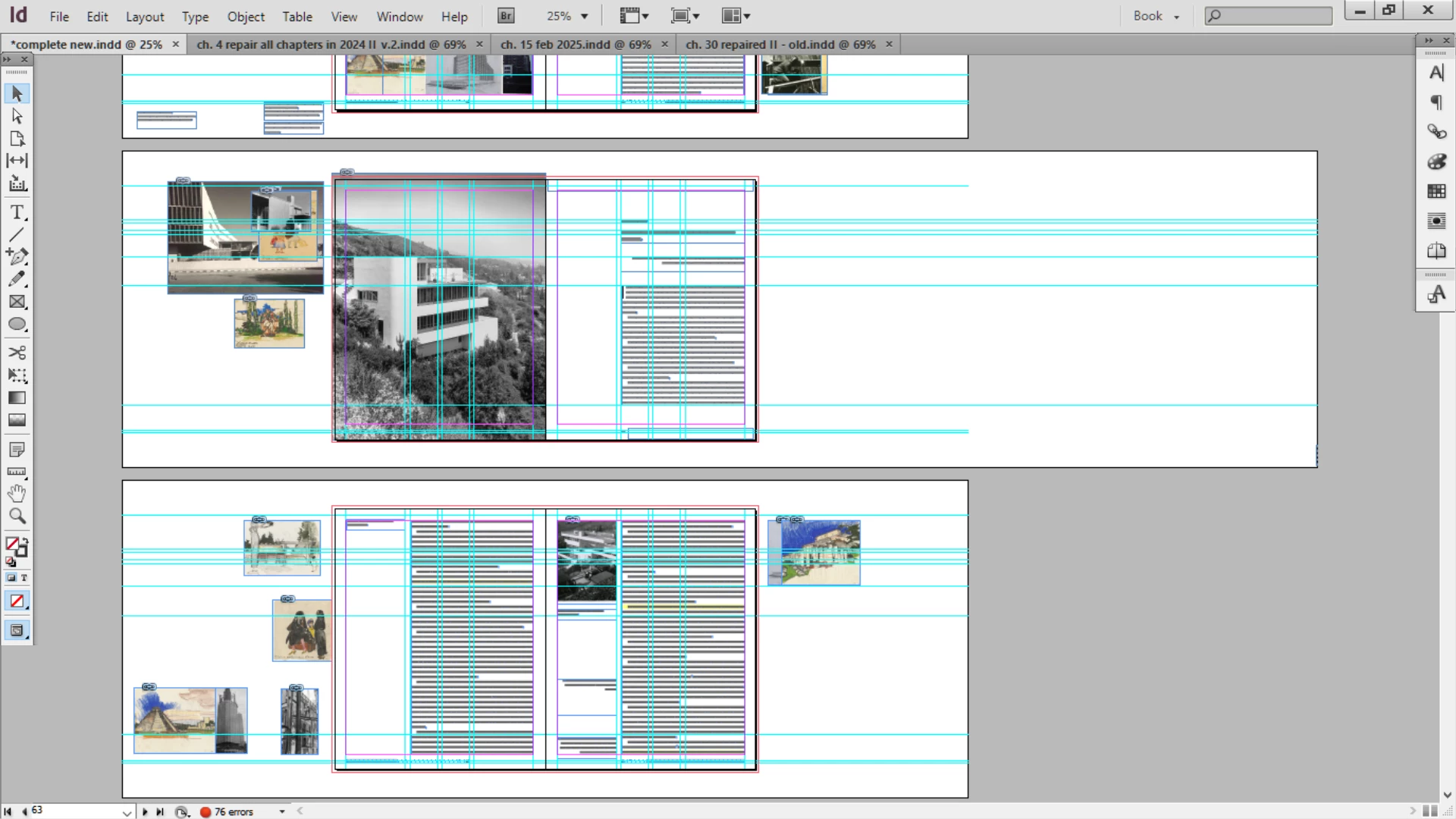Open the Layout menu

(x=144, y=17)
